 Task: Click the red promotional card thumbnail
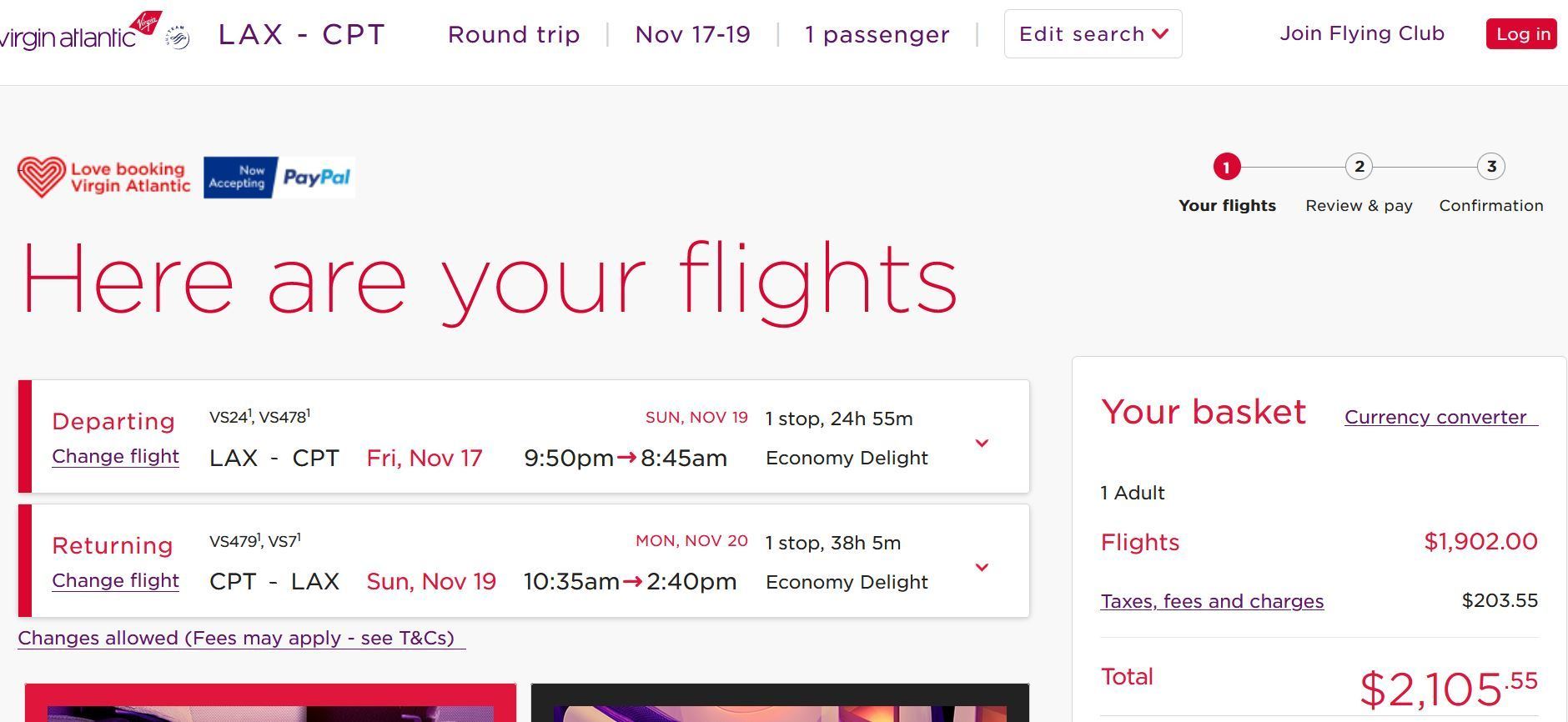coord(270,703)
